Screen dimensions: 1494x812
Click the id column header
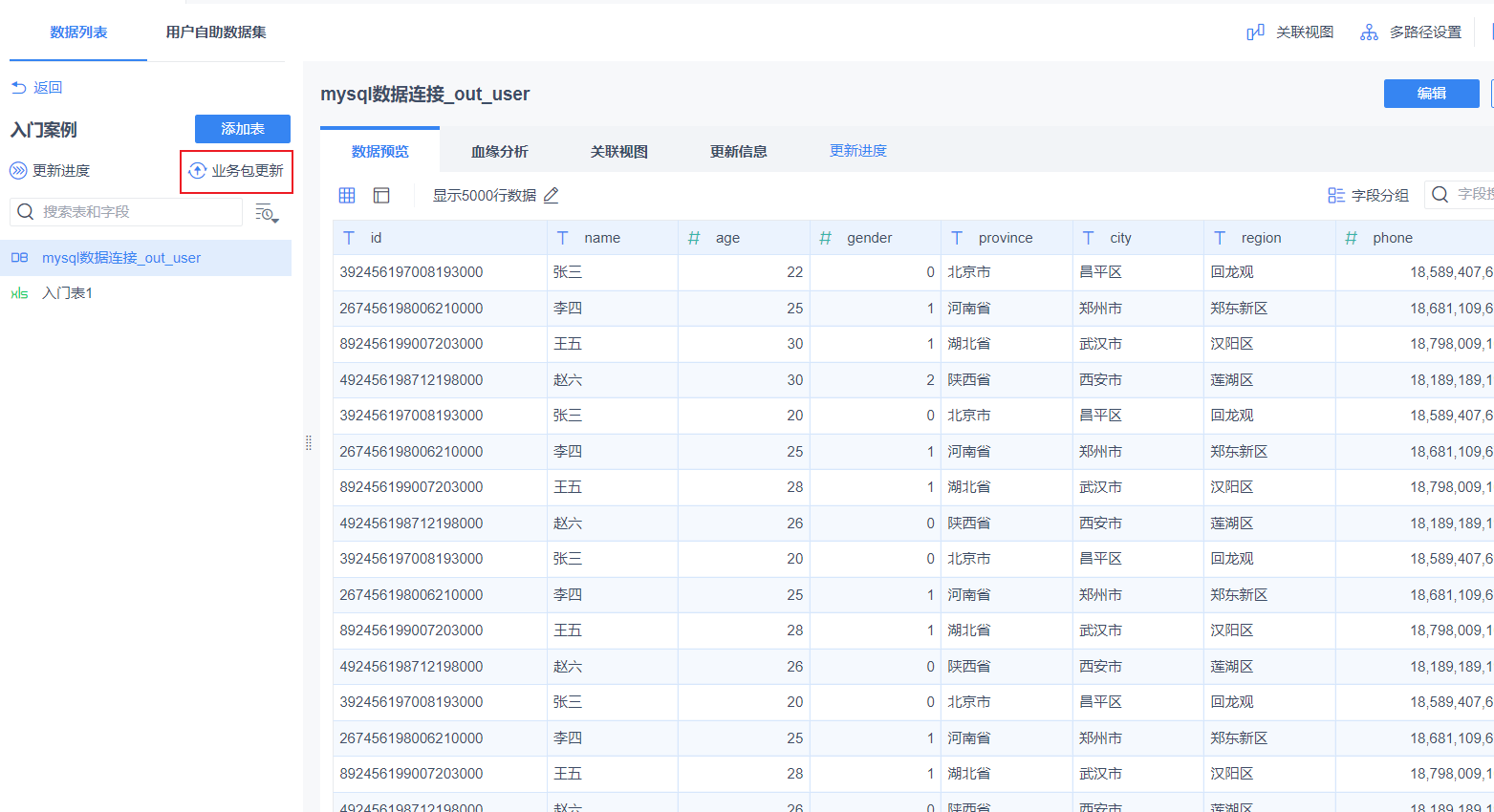[440, 238]
